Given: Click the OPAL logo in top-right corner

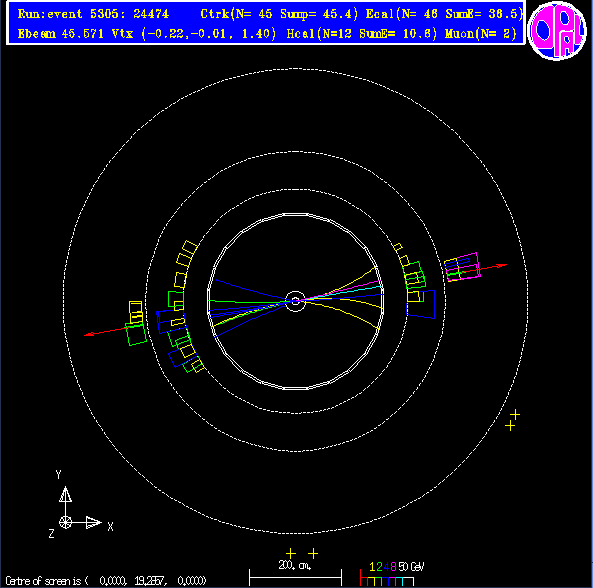Looking at the screenshot, I should (x=557, y=30).
